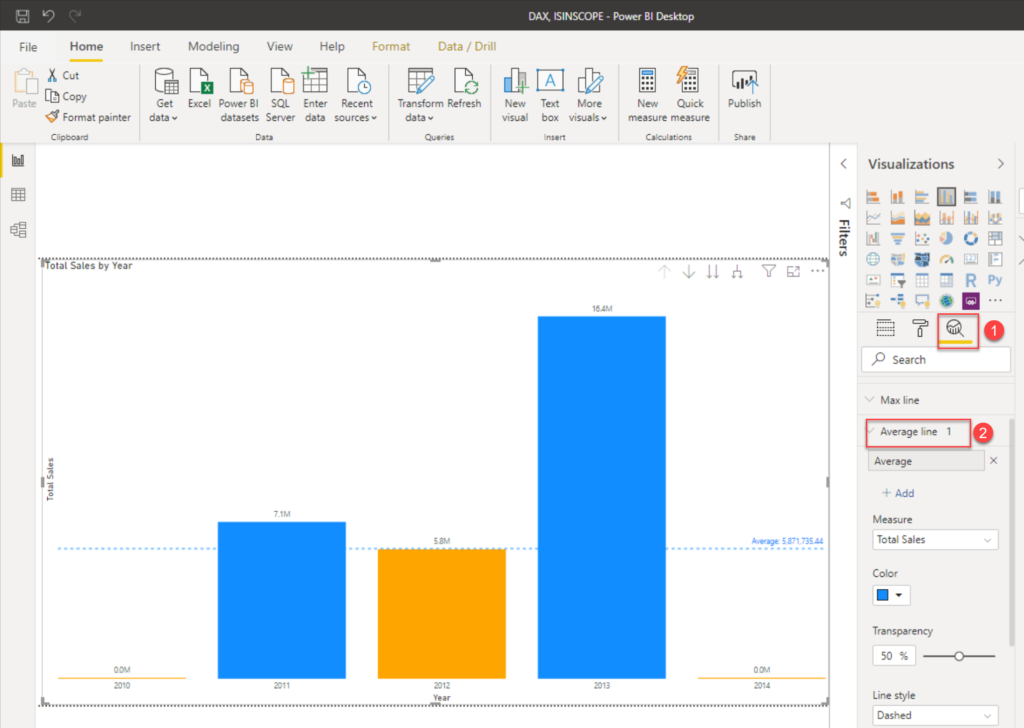Click the Quick measure button
The width and height of the screenshot is (1024, 728).
coord(690,95)
